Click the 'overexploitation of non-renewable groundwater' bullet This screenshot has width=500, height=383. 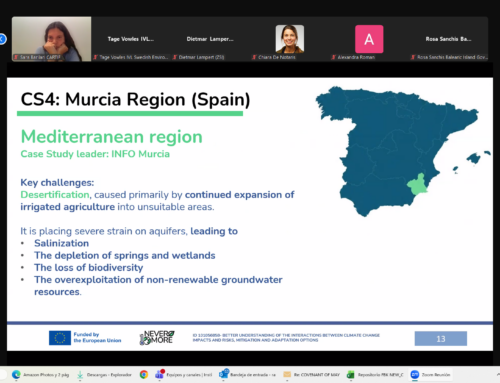click(x=158, y=286)
